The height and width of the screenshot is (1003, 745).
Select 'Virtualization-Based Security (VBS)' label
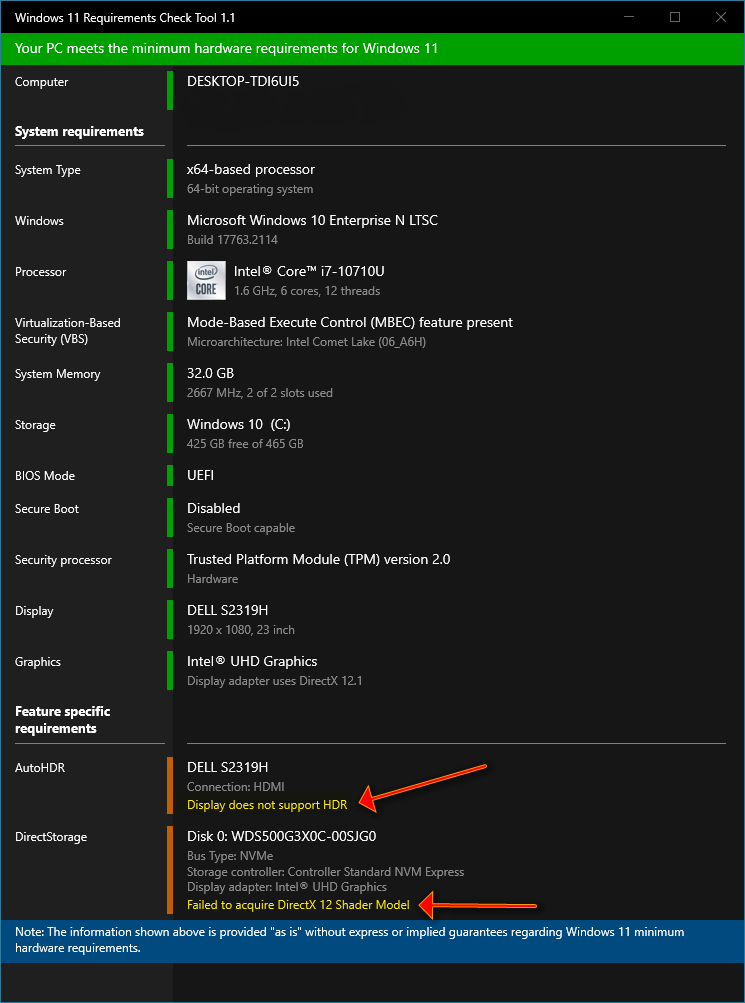pos(67,331)
